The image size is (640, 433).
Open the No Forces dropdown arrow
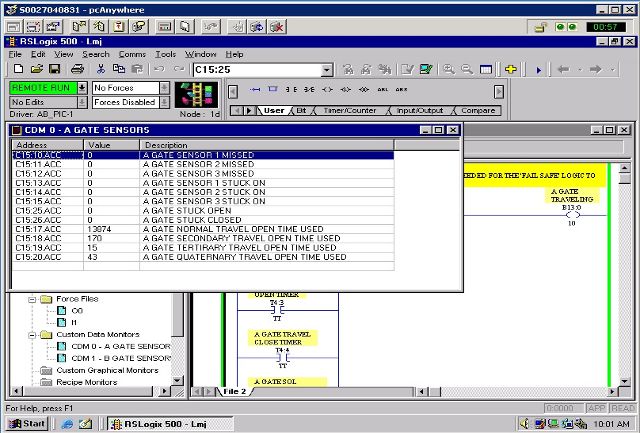click(164, 88)
